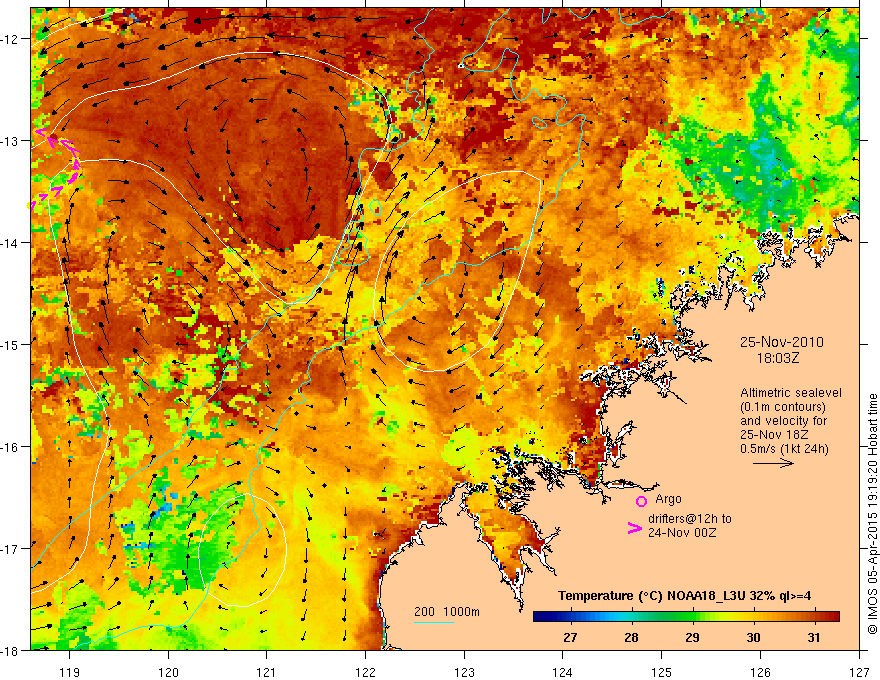This screenshot has width=880, height=680.
Task: Click the '200 1000m' isobath label
Action: (x=447, y=612)
